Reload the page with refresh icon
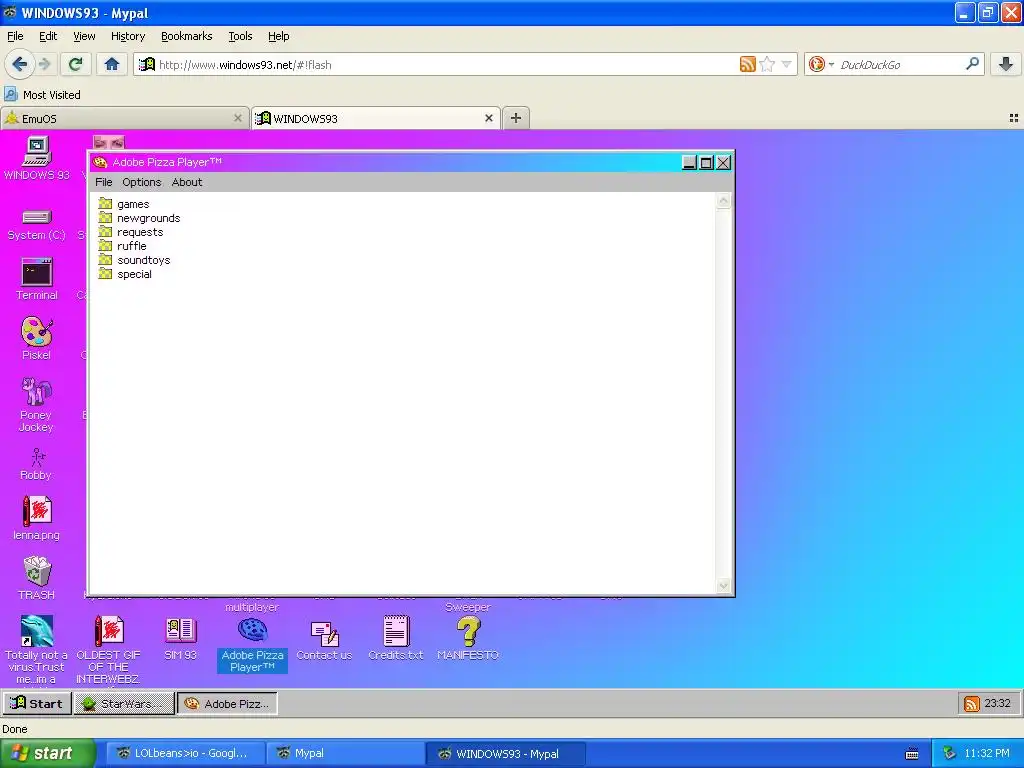 pos(75,64)
